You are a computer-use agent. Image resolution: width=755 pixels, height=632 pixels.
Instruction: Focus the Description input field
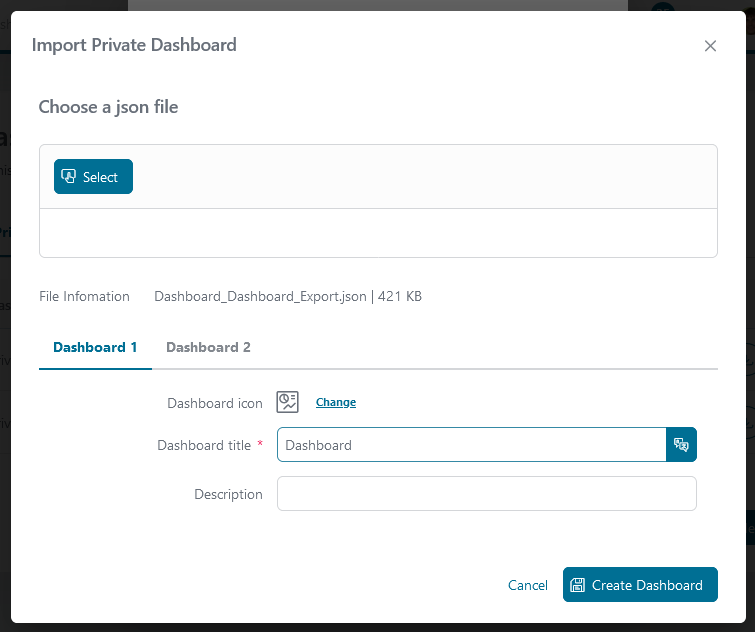click(x=487, y=493)
